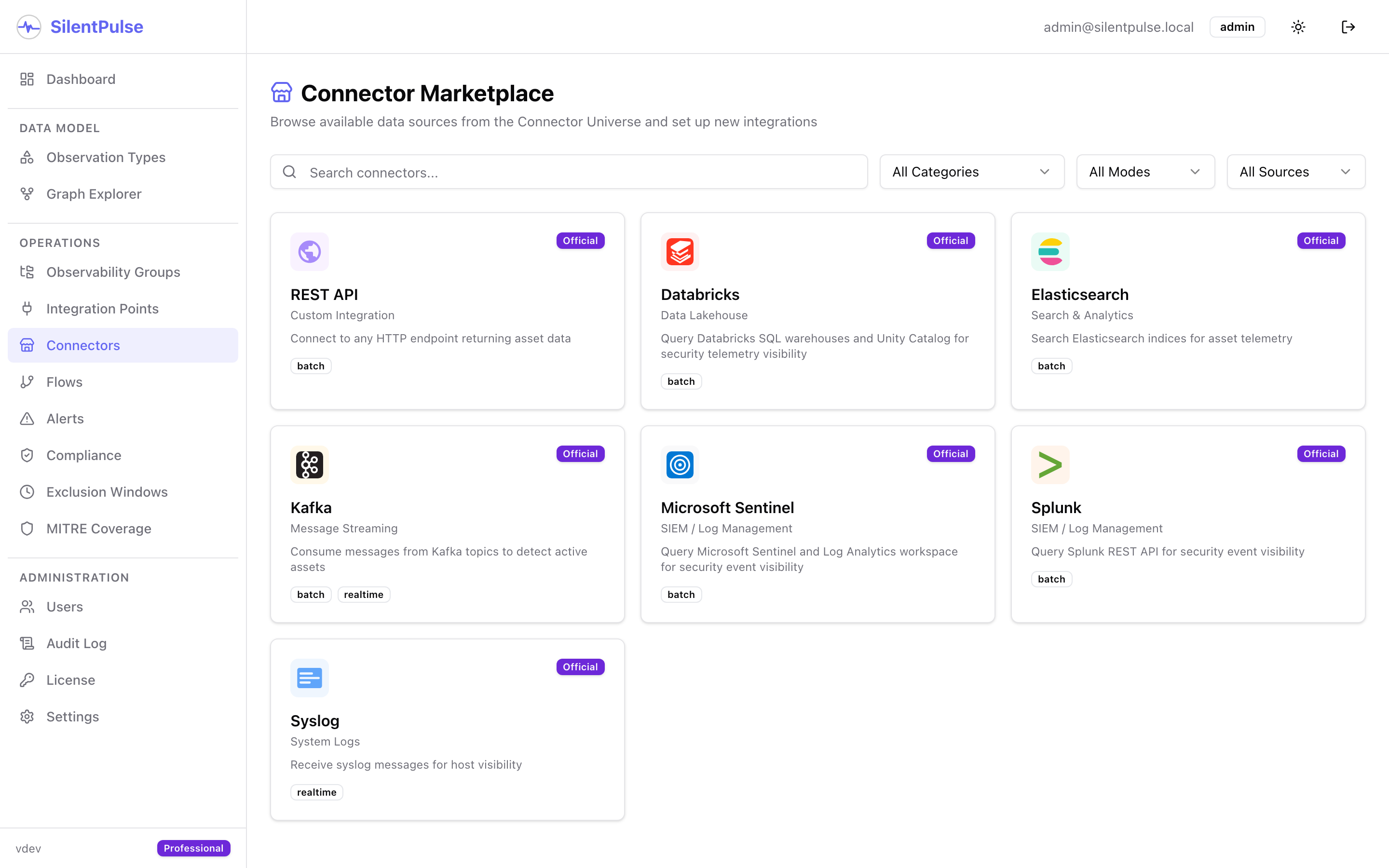Click the SilentPulse brand name

tap(96, 27)
